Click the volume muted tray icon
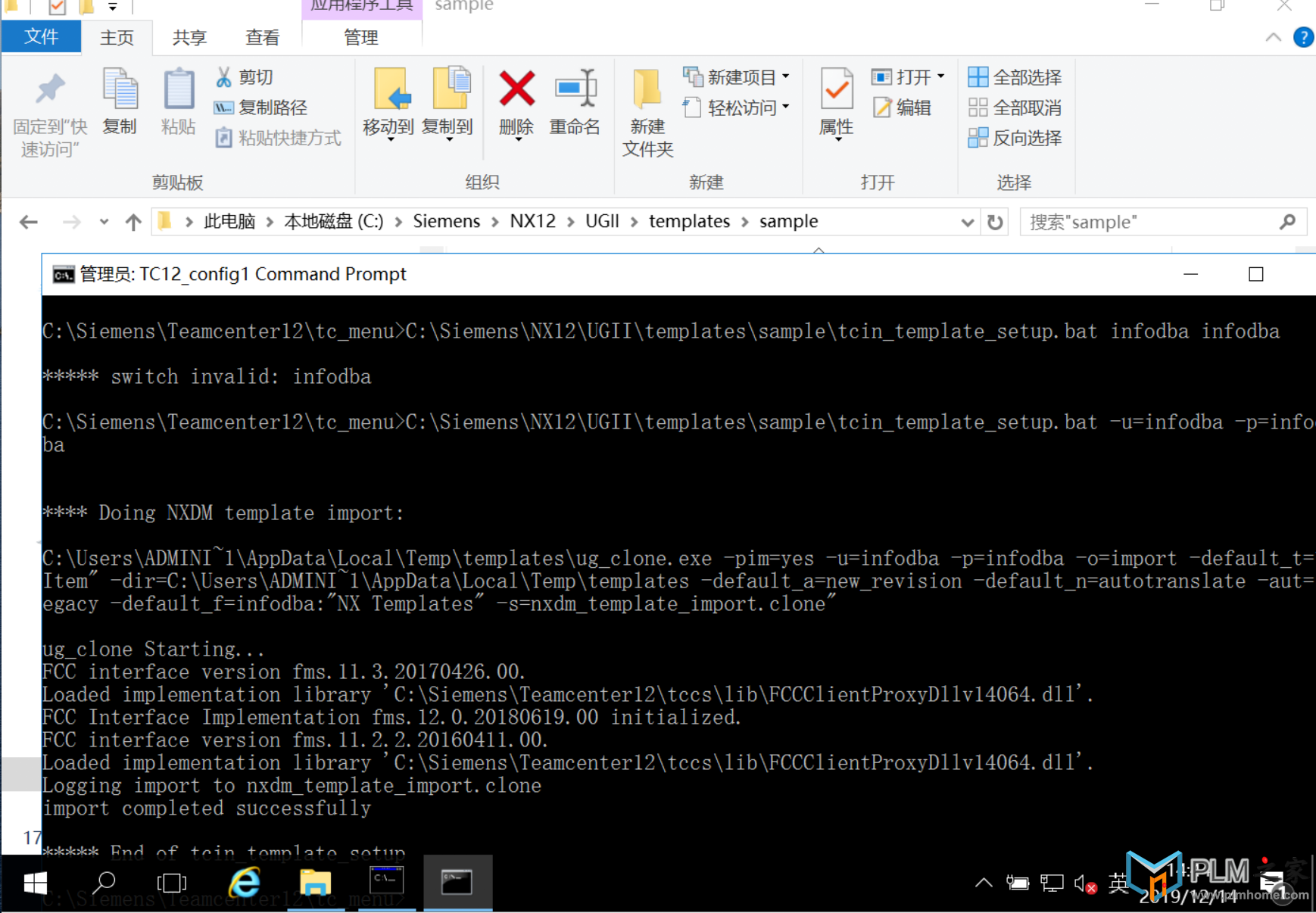Screen dimensions: 1316x913 (1085, 883)
